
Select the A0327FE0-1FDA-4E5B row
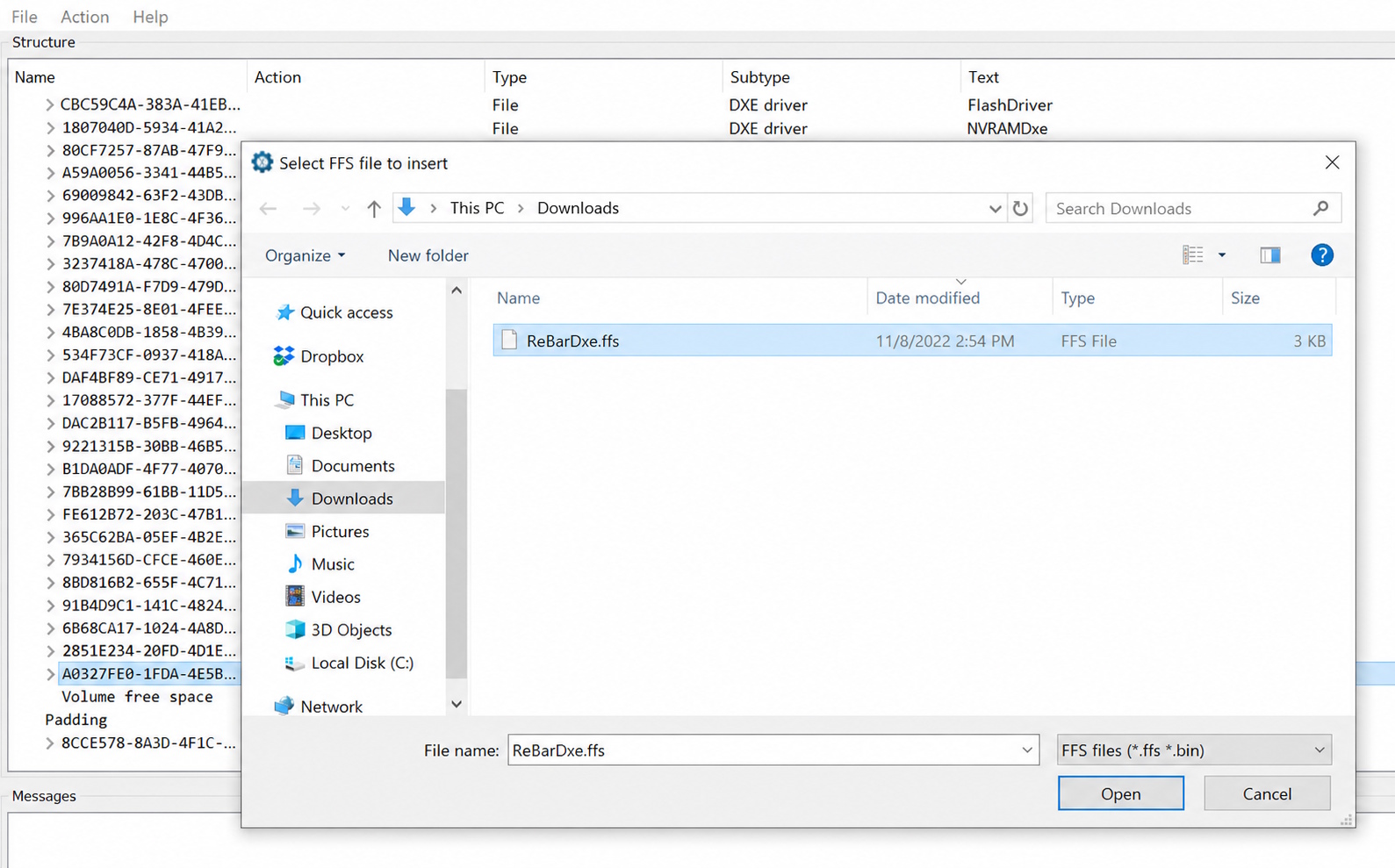coord(149,674)
